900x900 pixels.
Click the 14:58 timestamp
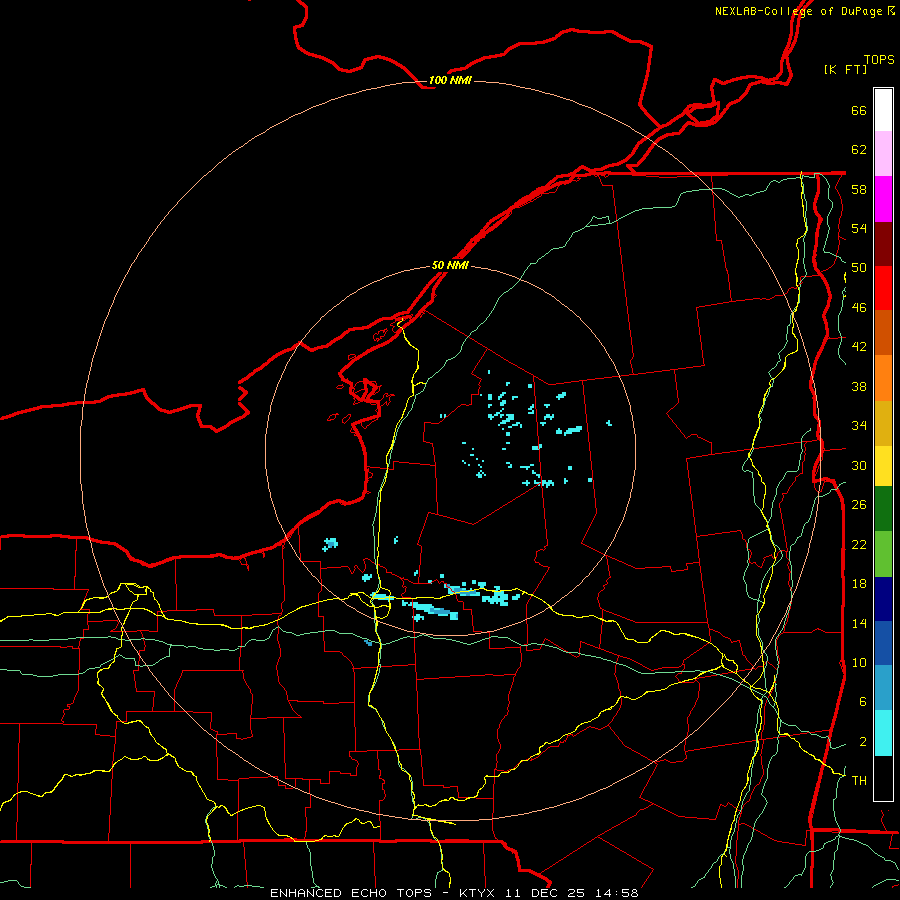pyautogui.click(x=617, y=893)
